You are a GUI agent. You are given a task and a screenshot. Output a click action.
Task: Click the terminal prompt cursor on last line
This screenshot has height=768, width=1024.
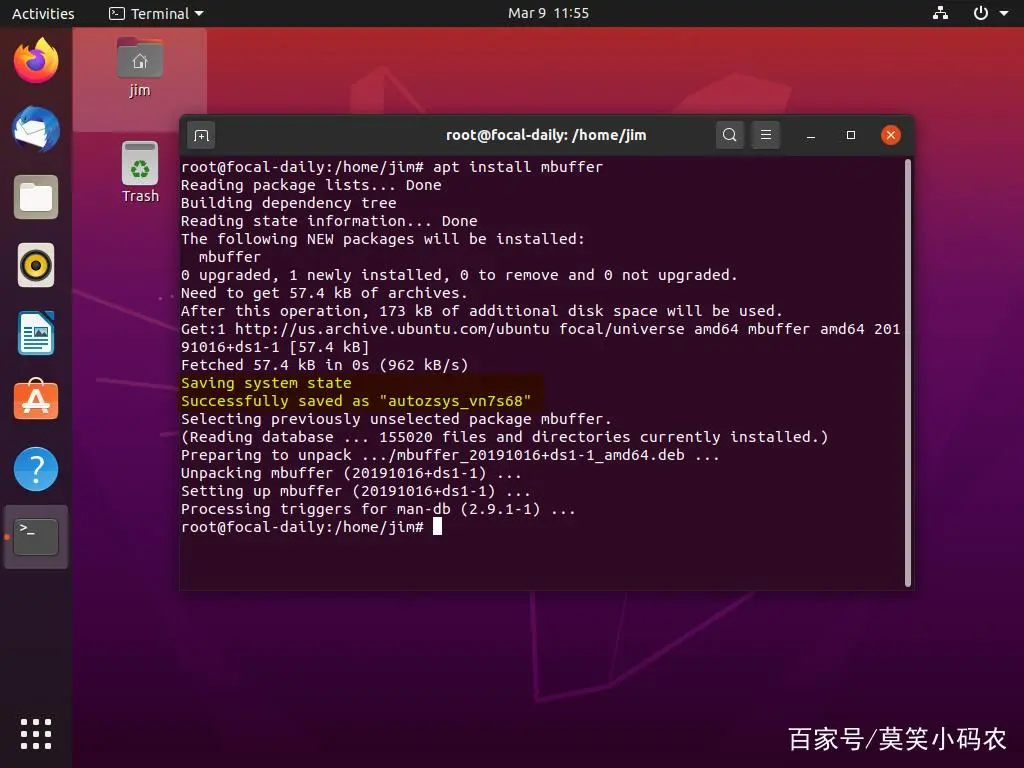coord(438,526)
